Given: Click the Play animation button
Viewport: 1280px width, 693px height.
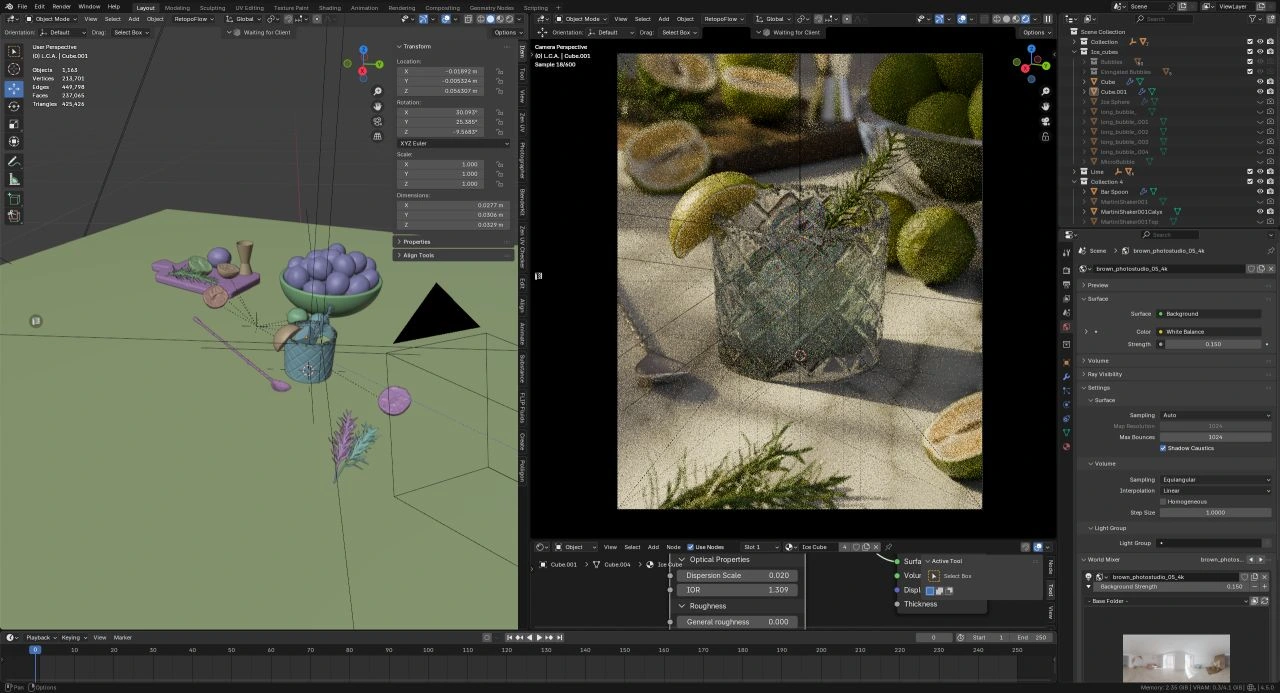Looking at the screenshot, I should click(x=540, y=637).
